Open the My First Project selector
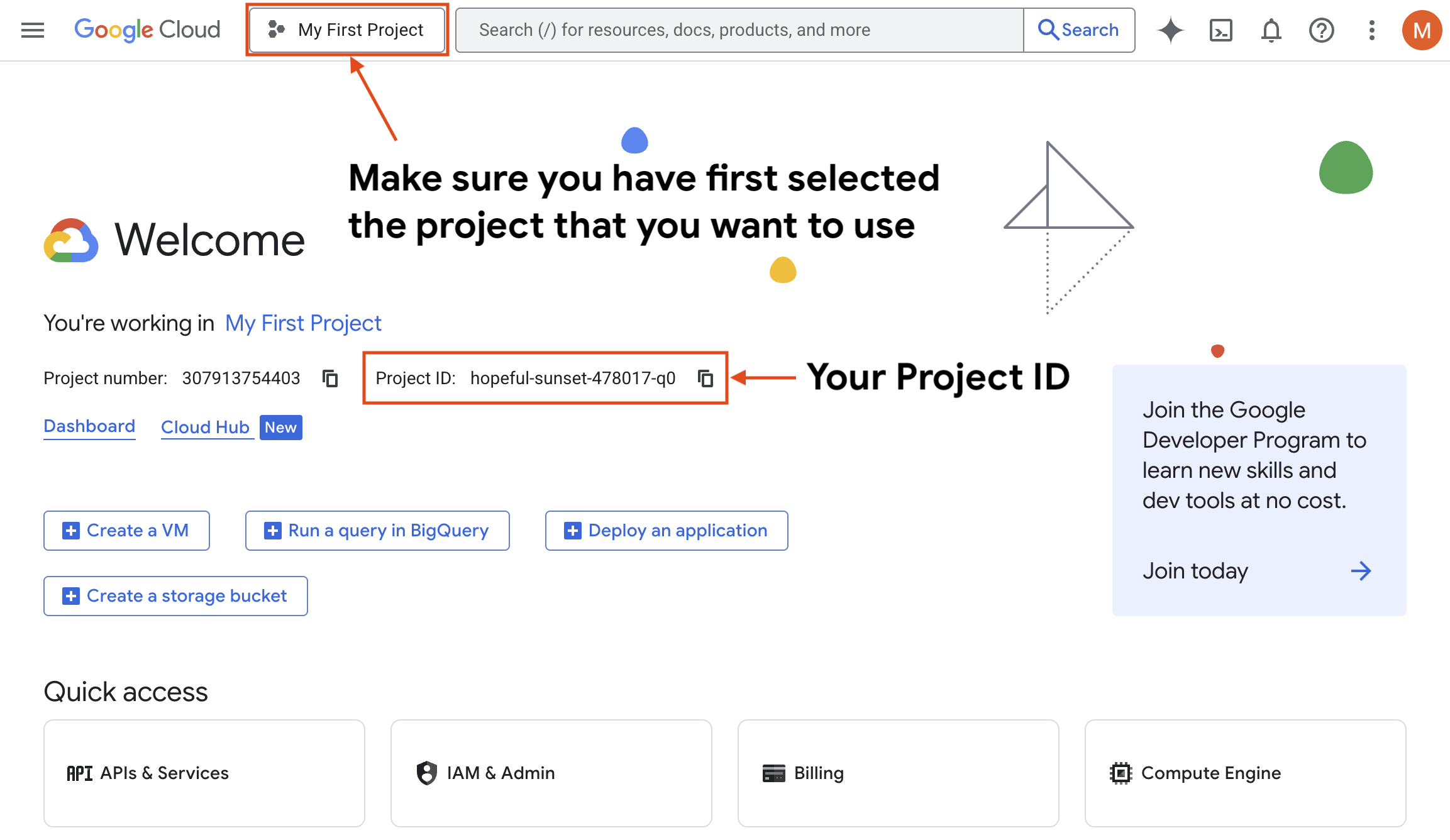The image size is (1450, 840). tap(346, 30)
